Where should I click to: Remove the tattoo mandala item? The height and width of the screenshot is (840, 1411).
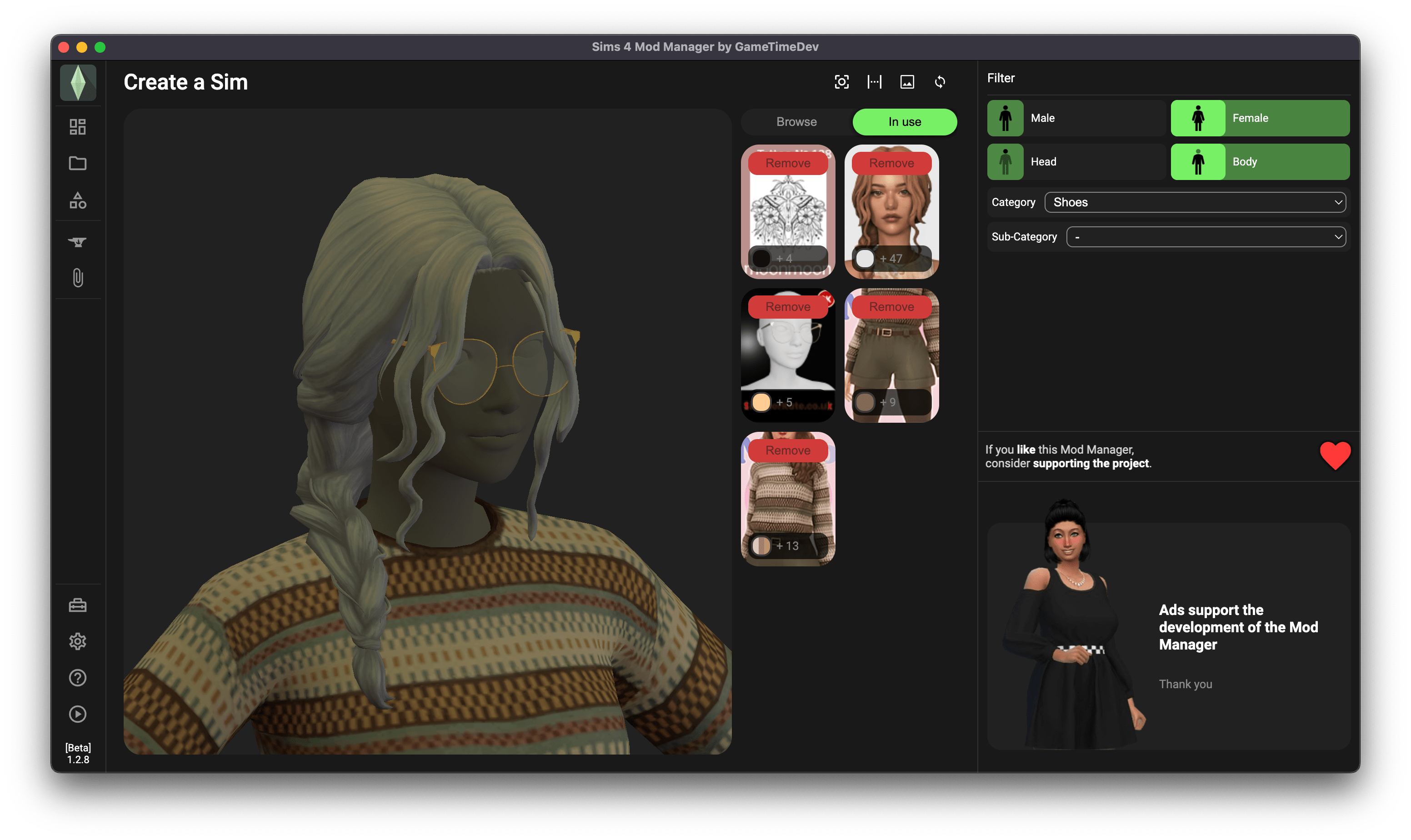pyautogui.click(x=788, y=163)
